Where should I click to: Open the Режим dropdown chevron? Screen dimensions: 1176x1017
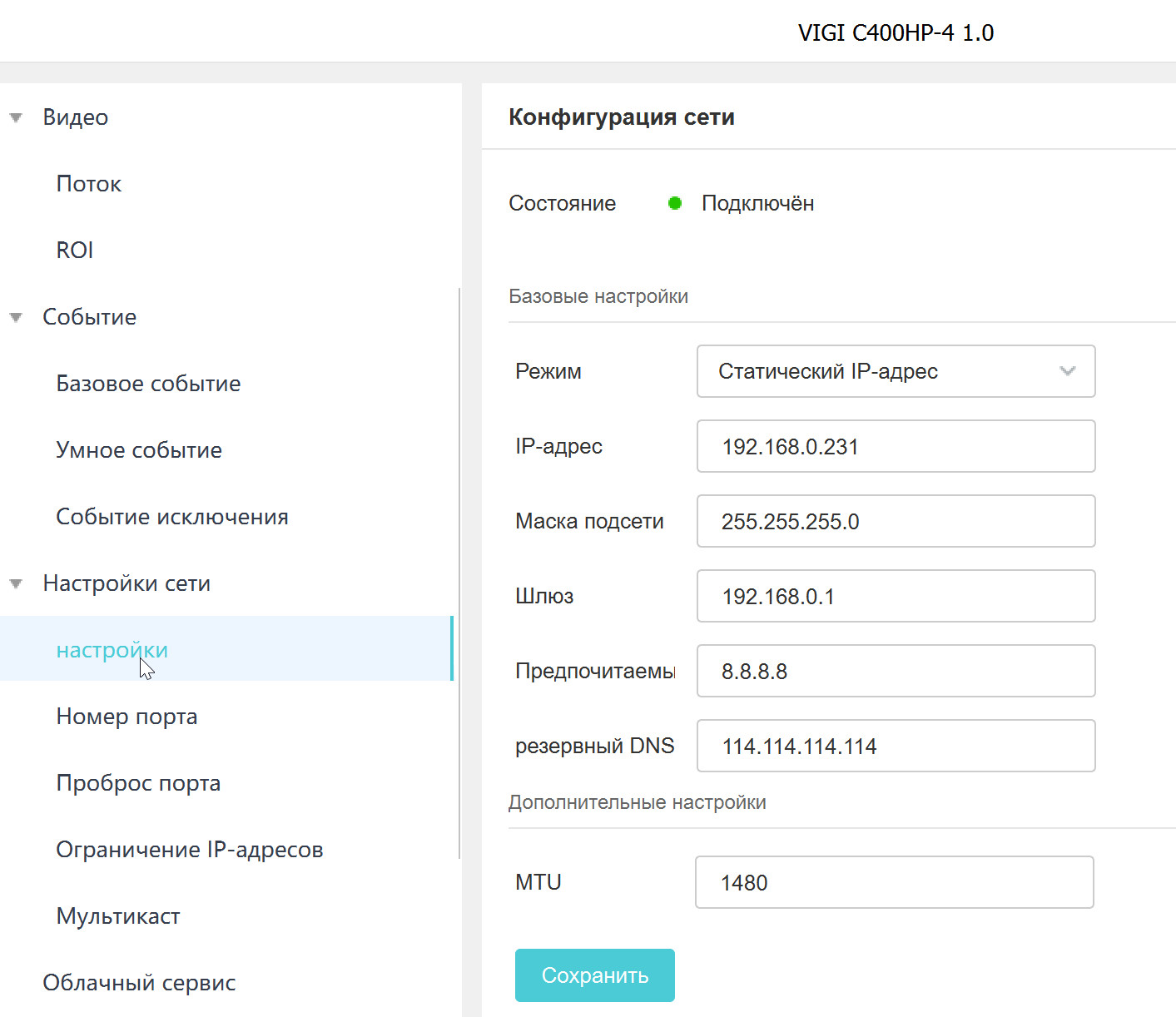(x=1068, y=371)
